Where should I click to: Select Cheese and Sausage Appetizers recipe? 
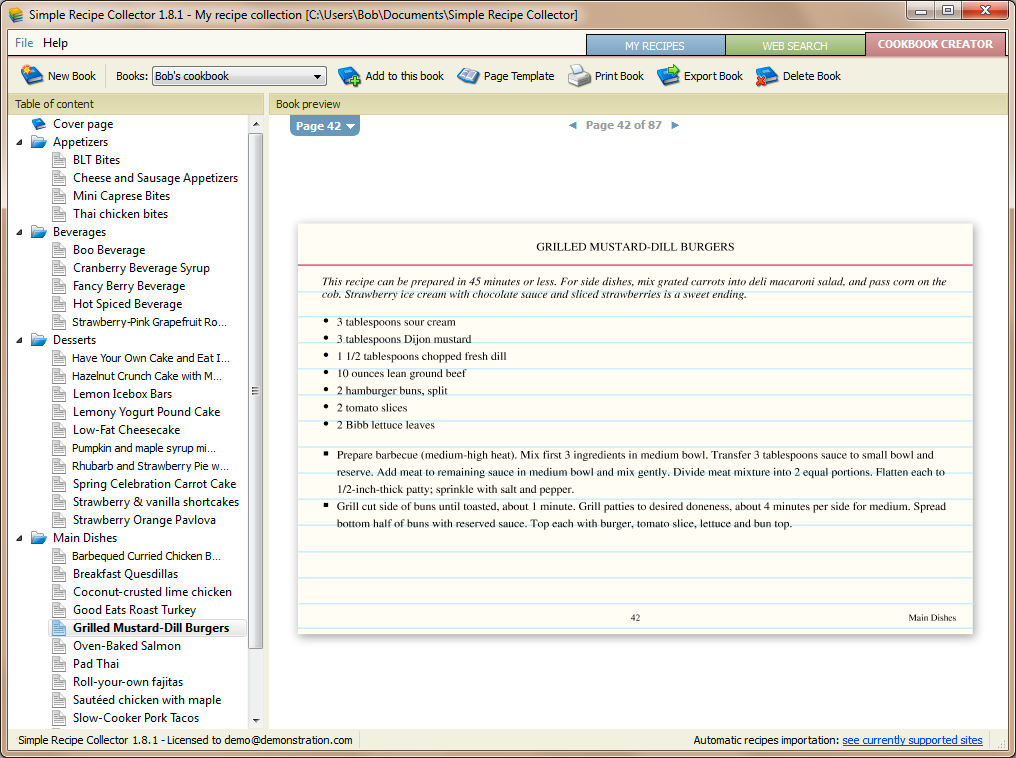[x=156, y=178]
